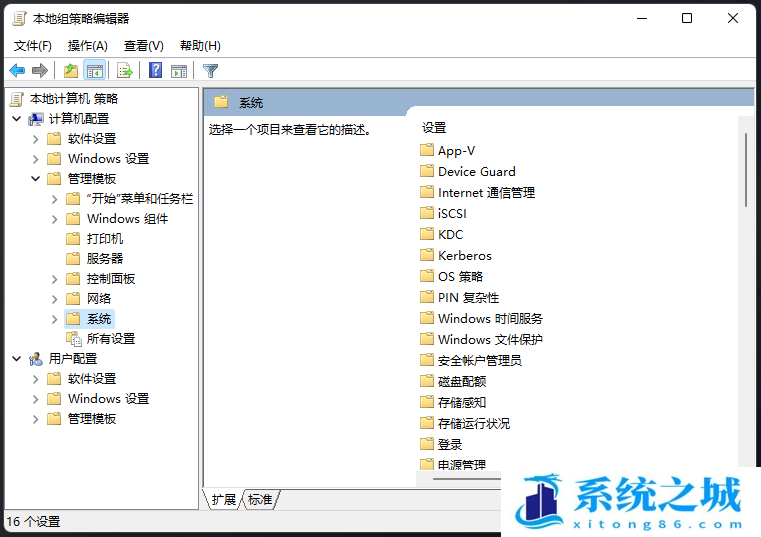The height and width of the screenshot is (537, 761).
Task: Click the 所有设置 settings icon
Action: [x=74, y=338]
